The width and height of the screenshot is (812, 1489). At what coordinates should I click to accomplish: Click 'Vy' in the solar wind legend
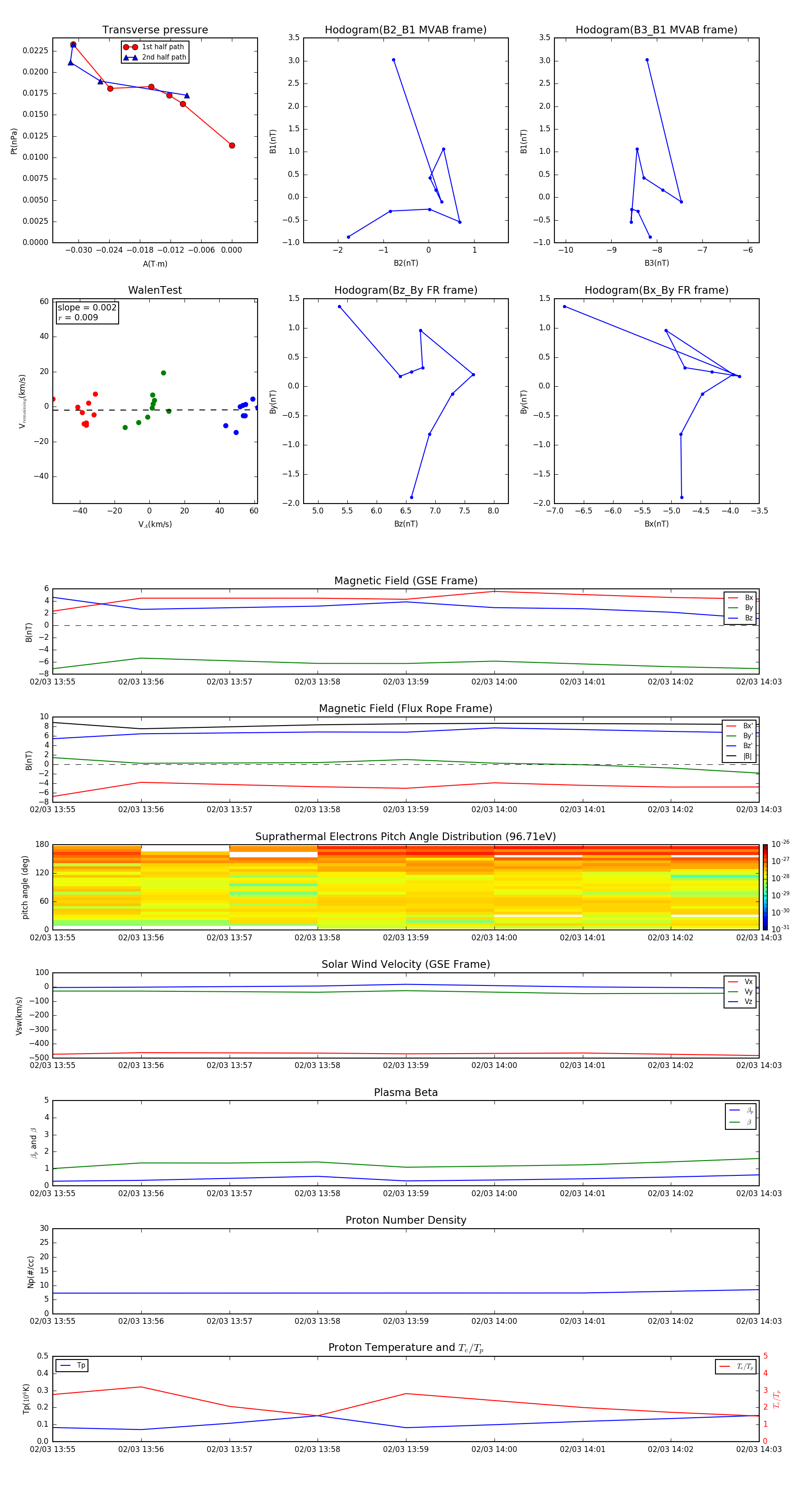741,991
